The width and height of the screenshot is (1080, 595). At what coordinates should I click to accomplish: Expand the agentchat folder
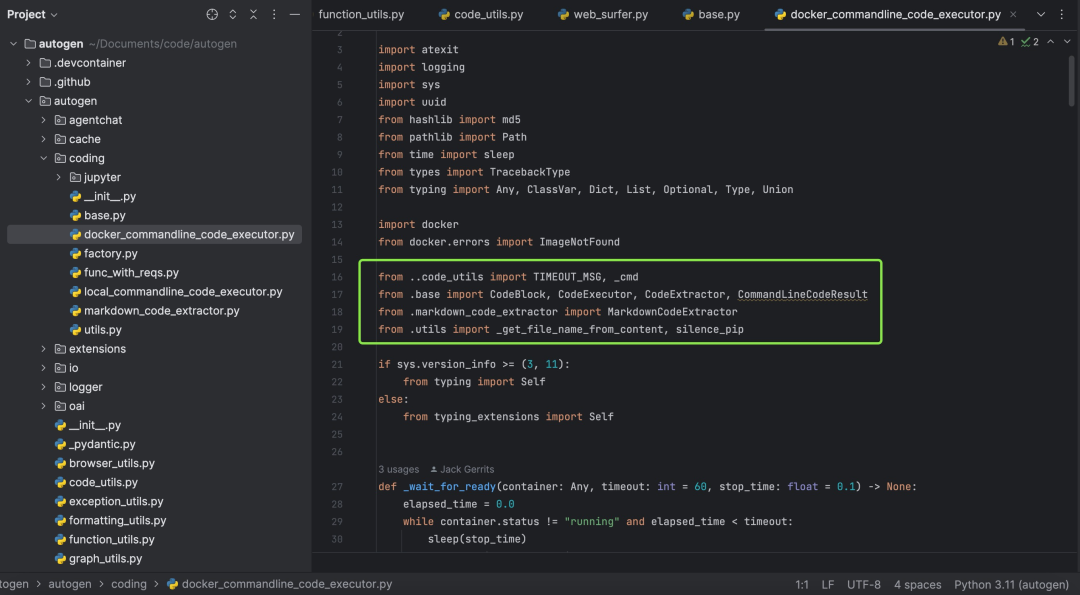[x=44, y=120]
